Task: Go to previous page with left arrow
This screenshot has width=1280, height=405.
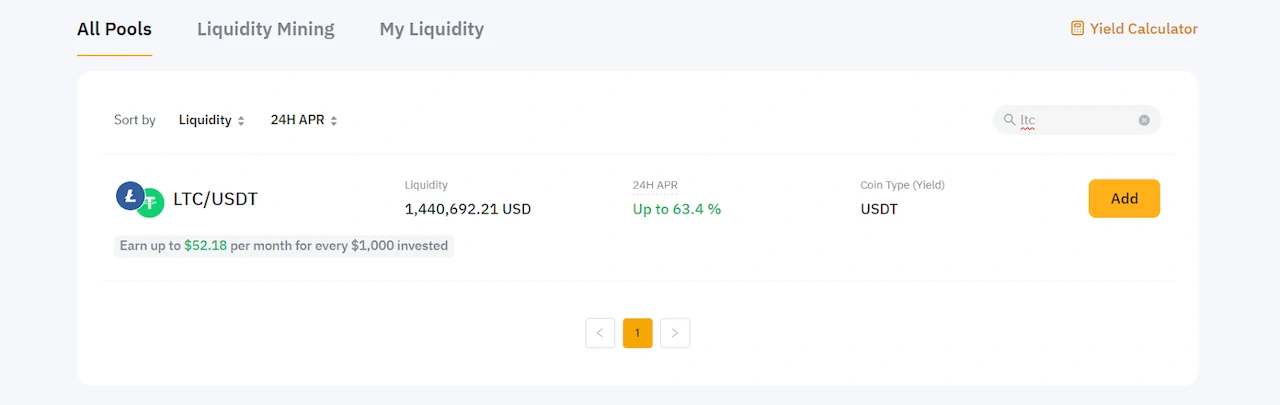Action: (600, 333)
